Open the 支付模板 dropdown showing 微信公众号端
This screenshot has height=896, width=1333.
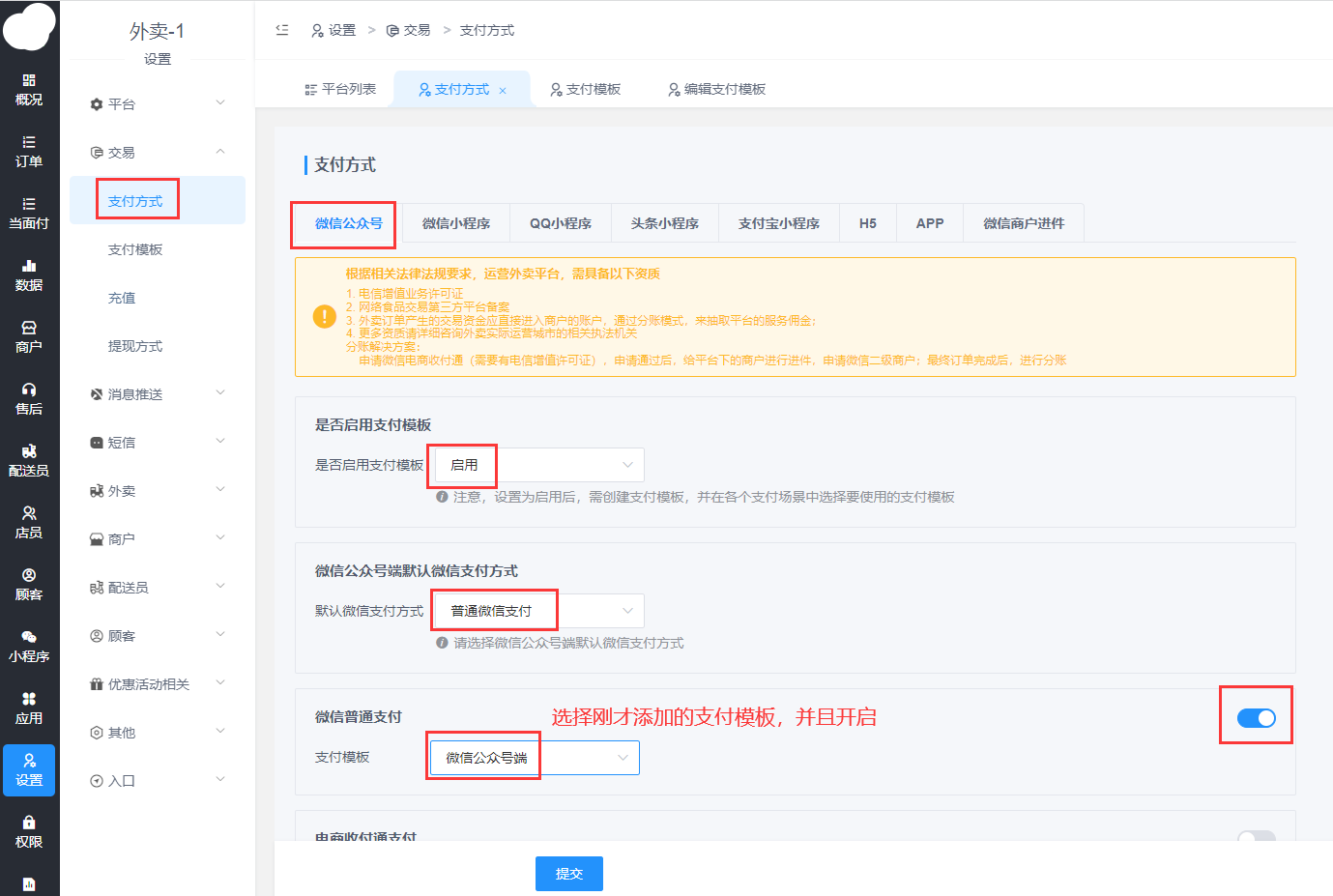[x=535, y=758]
